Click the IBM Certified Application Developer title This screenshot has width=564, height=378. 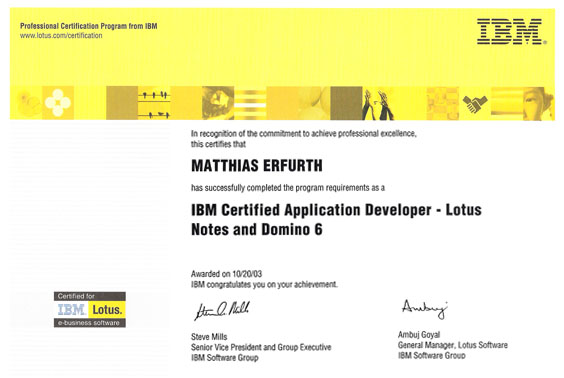(x=336, y=219)
